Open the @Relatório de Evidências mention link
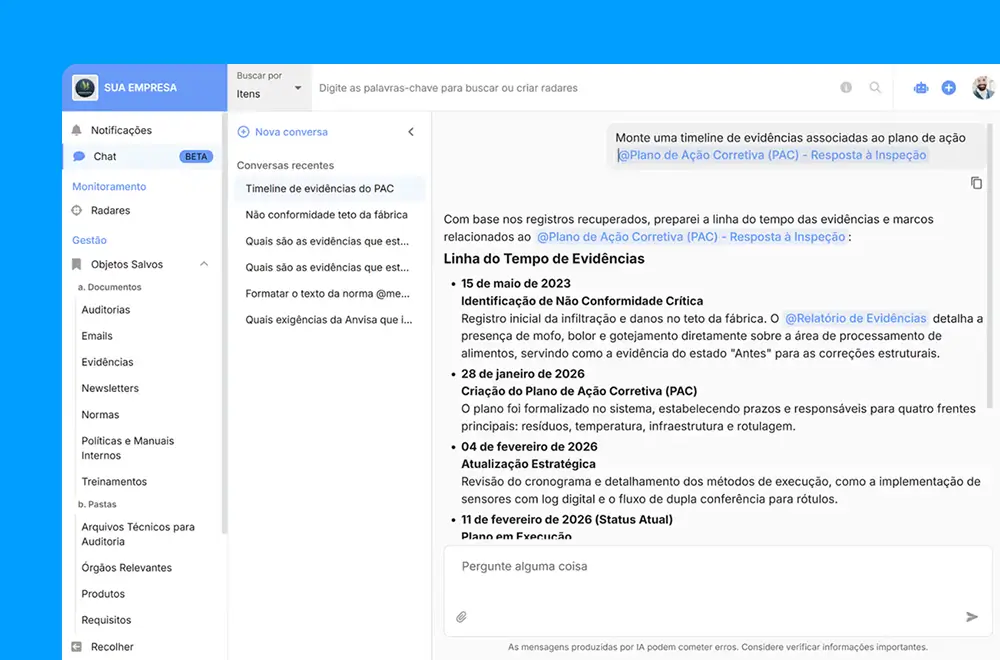The image size is (1000, 660). 855,318
